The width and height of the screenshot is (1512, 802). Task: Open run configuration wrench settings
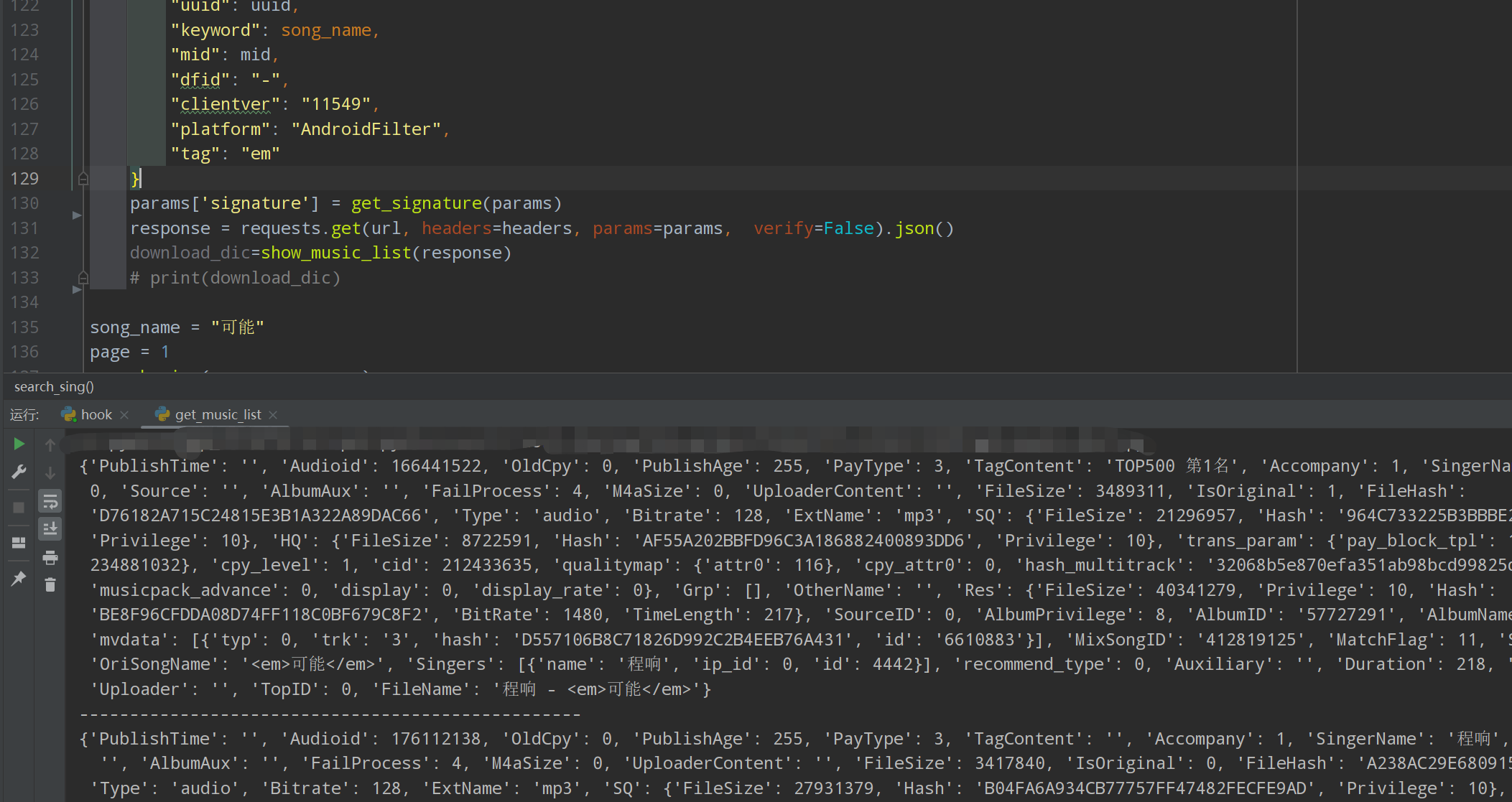(x=19, y=472)
